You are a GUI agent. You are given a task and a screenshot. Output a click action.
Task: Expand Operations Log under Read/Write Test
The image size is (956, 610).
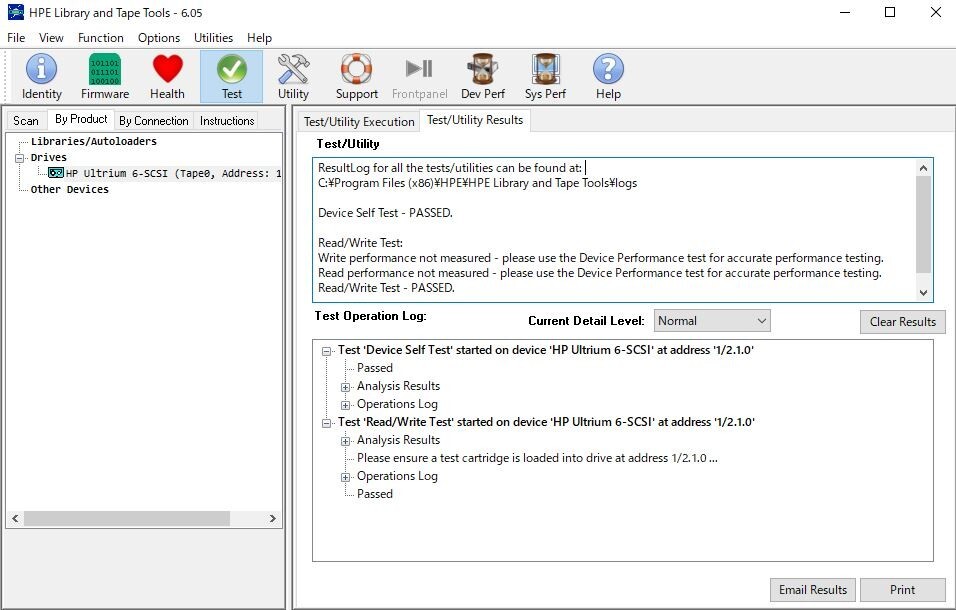pyautogui.click(x=346, y=477)
